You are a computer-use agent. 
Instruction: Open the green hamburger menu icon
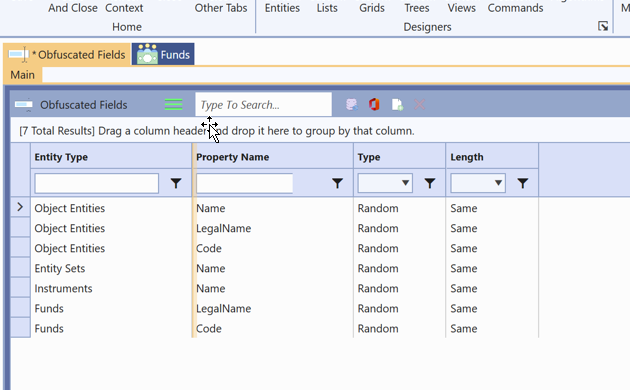coord(174,105)
